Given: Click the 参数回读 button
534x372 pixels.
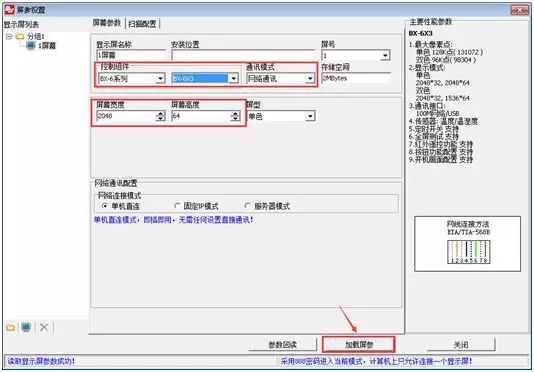Looking at the screenshot, I should pyautogui.click(x=283, y=344).
